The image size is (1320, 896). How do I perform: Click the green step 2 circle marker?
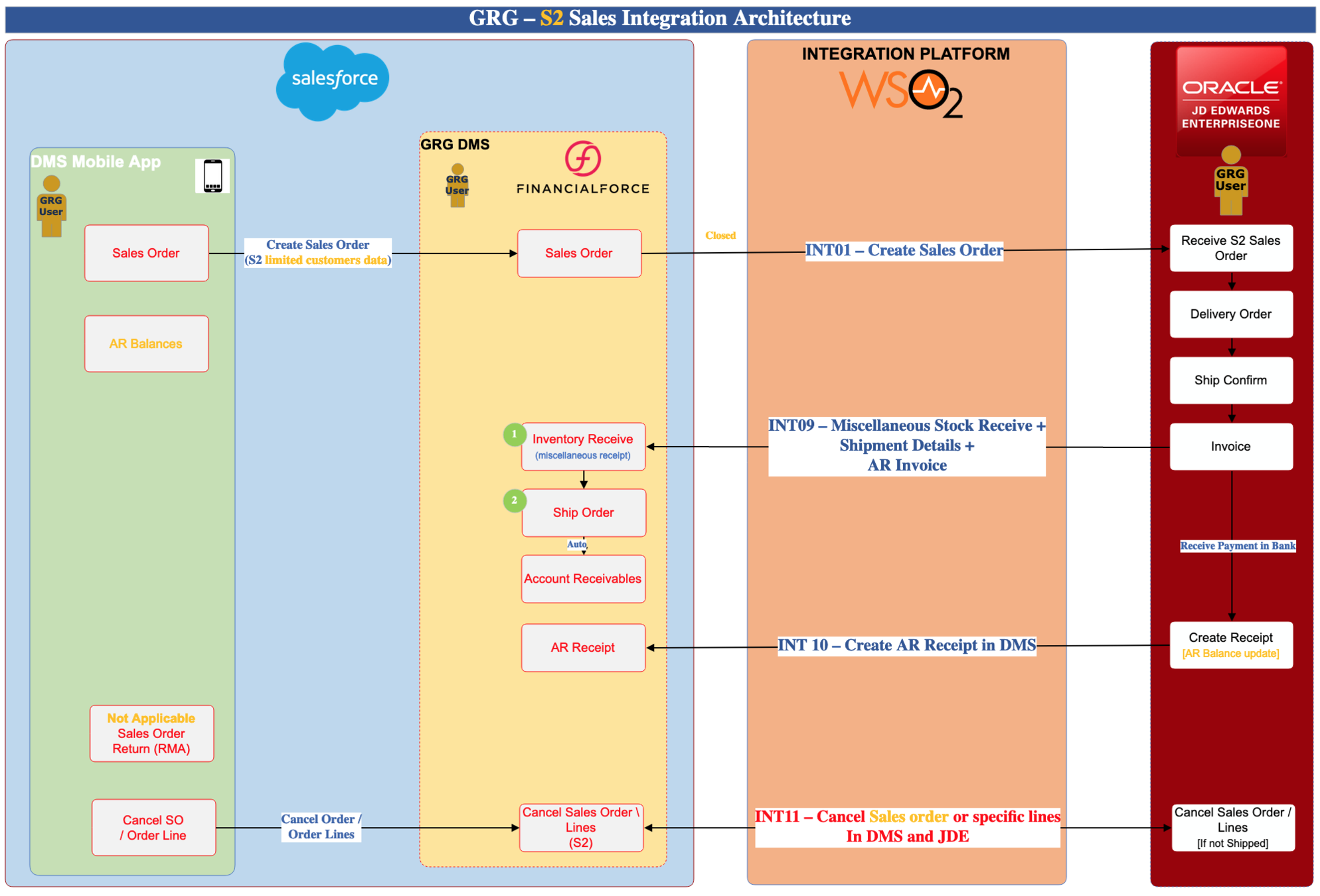[514, 500]
